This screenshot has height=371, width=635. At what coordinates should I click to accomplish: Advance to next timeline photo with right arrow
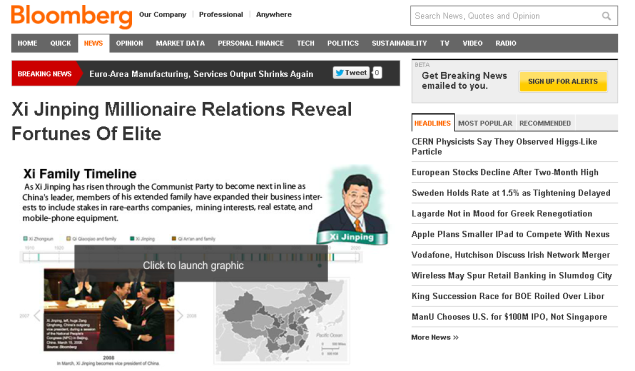[179, 315]
